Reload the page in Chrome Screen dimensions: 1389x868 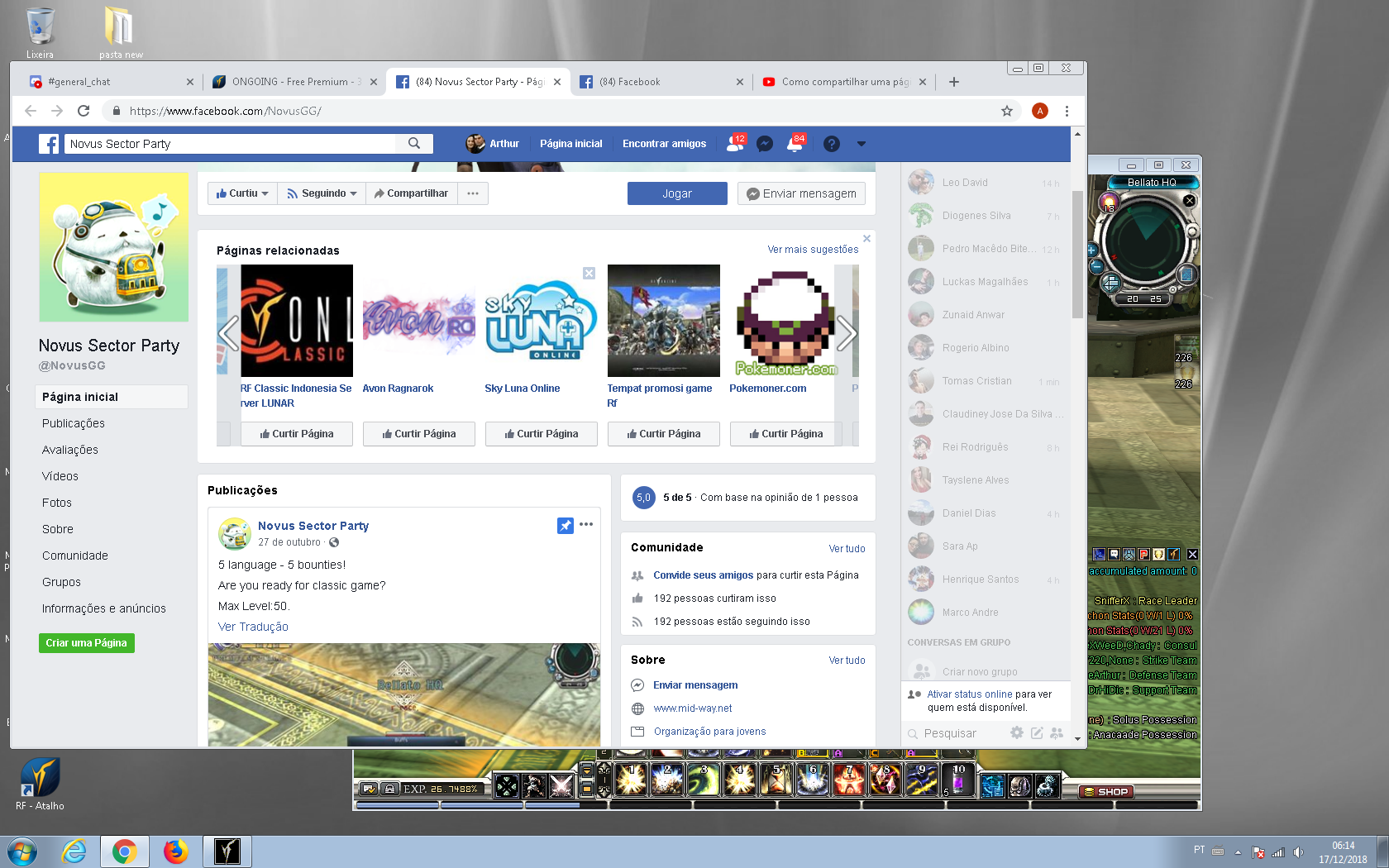[84, 111]
